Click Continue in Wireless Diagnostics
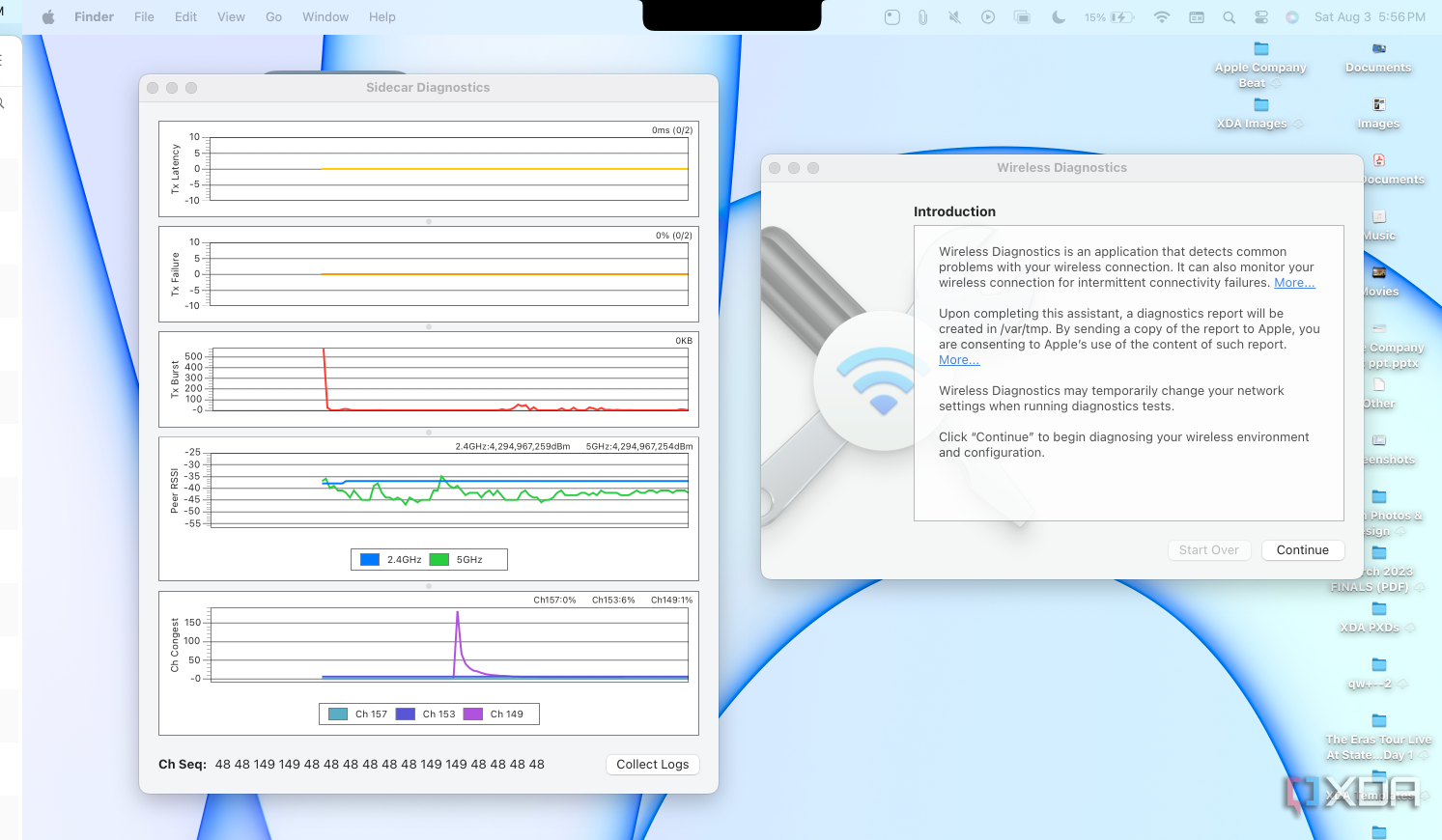1442x840 pixels. coord(1303,550)
